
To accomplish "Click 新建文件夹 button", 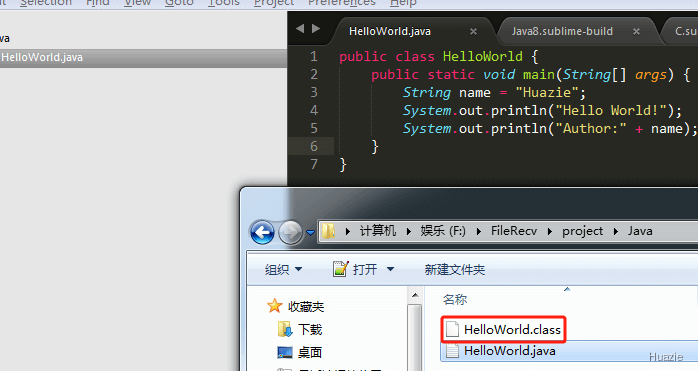I will coord(455,269).
